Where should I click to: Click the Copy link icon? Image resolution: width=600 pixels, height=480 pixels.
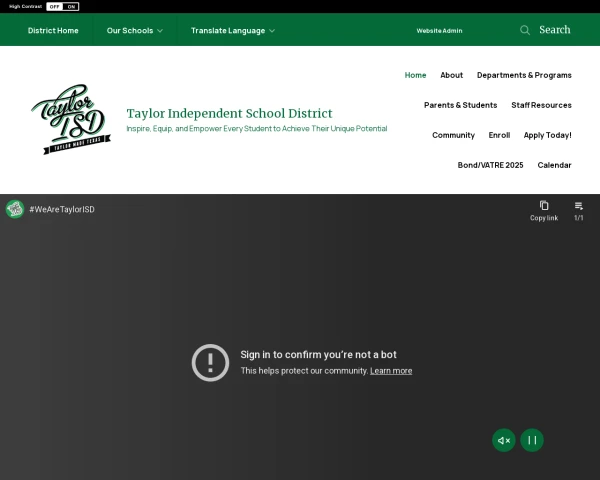tap(544, 206)
